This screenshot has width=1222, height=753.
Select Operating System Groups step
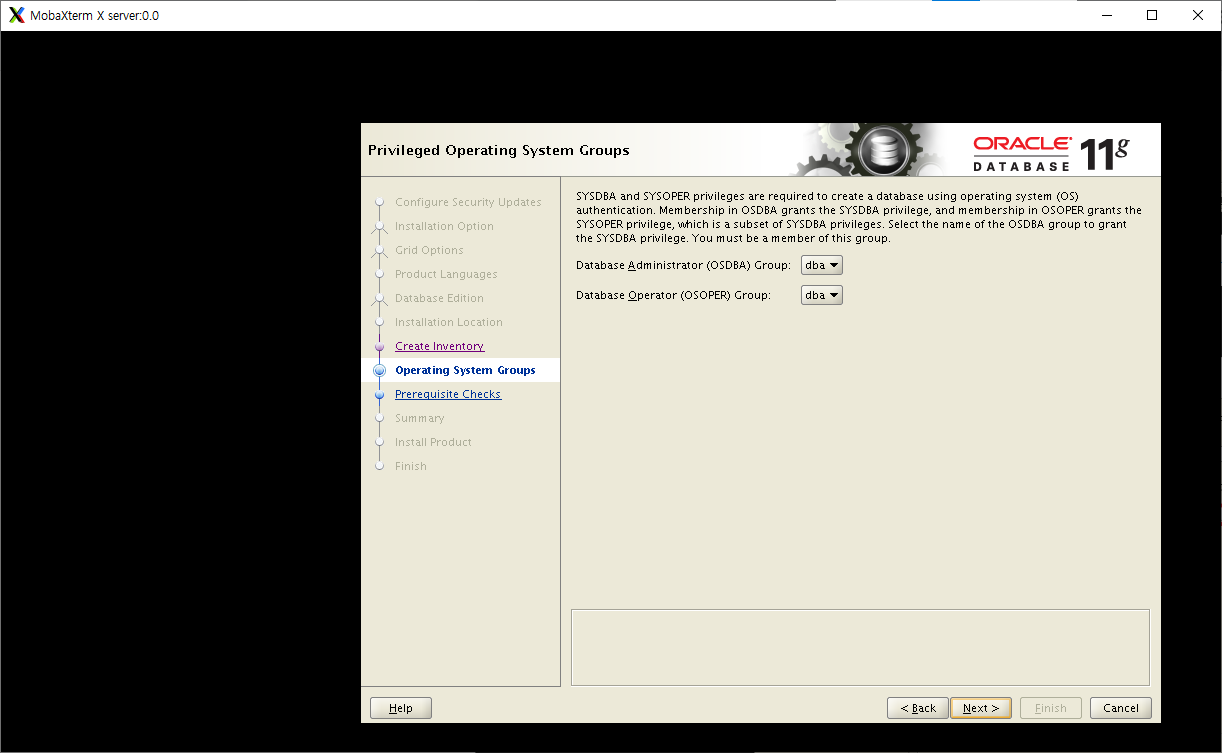point(465,370)
